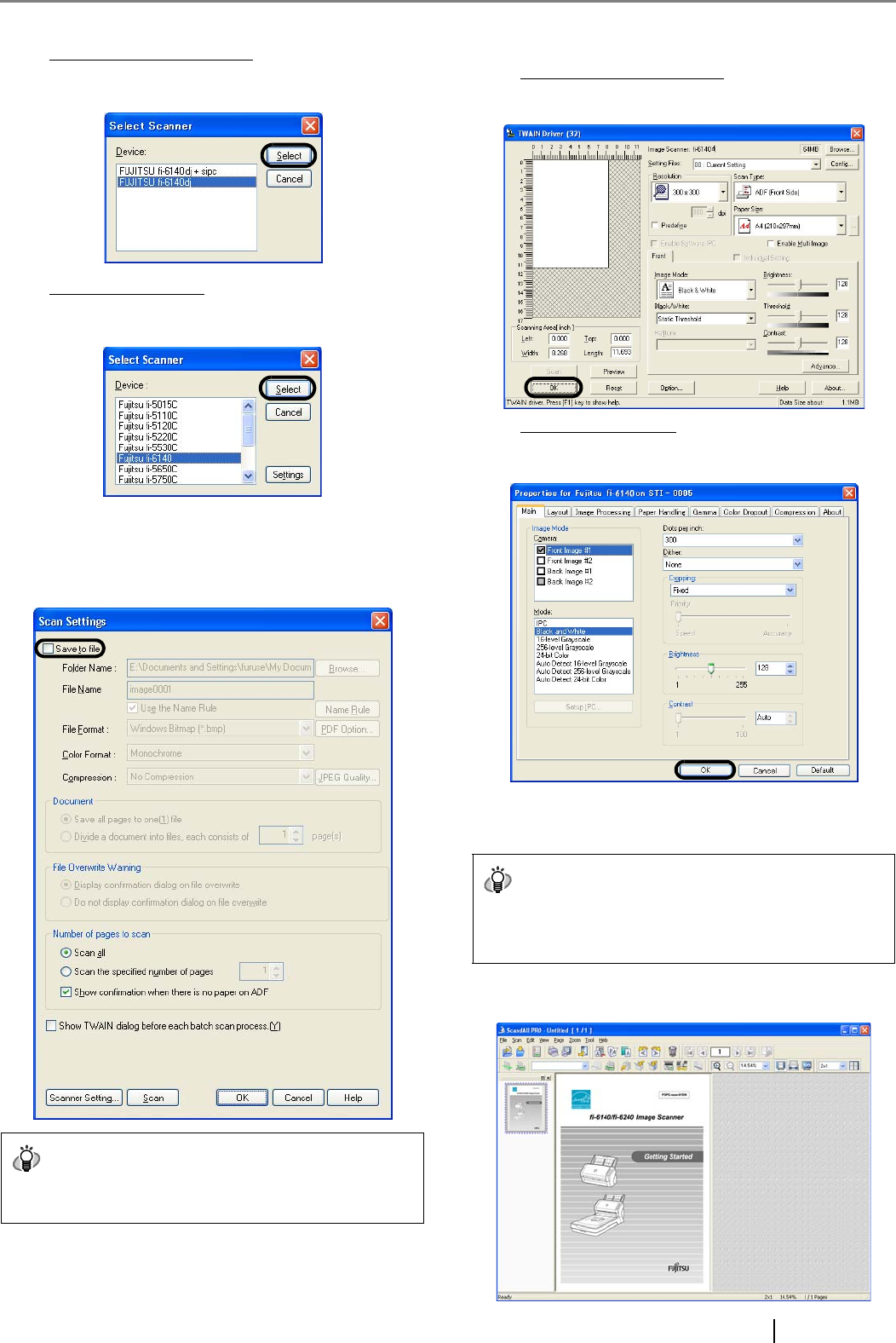Click the Advance... button in TWAIN Driver

(824, 366)
